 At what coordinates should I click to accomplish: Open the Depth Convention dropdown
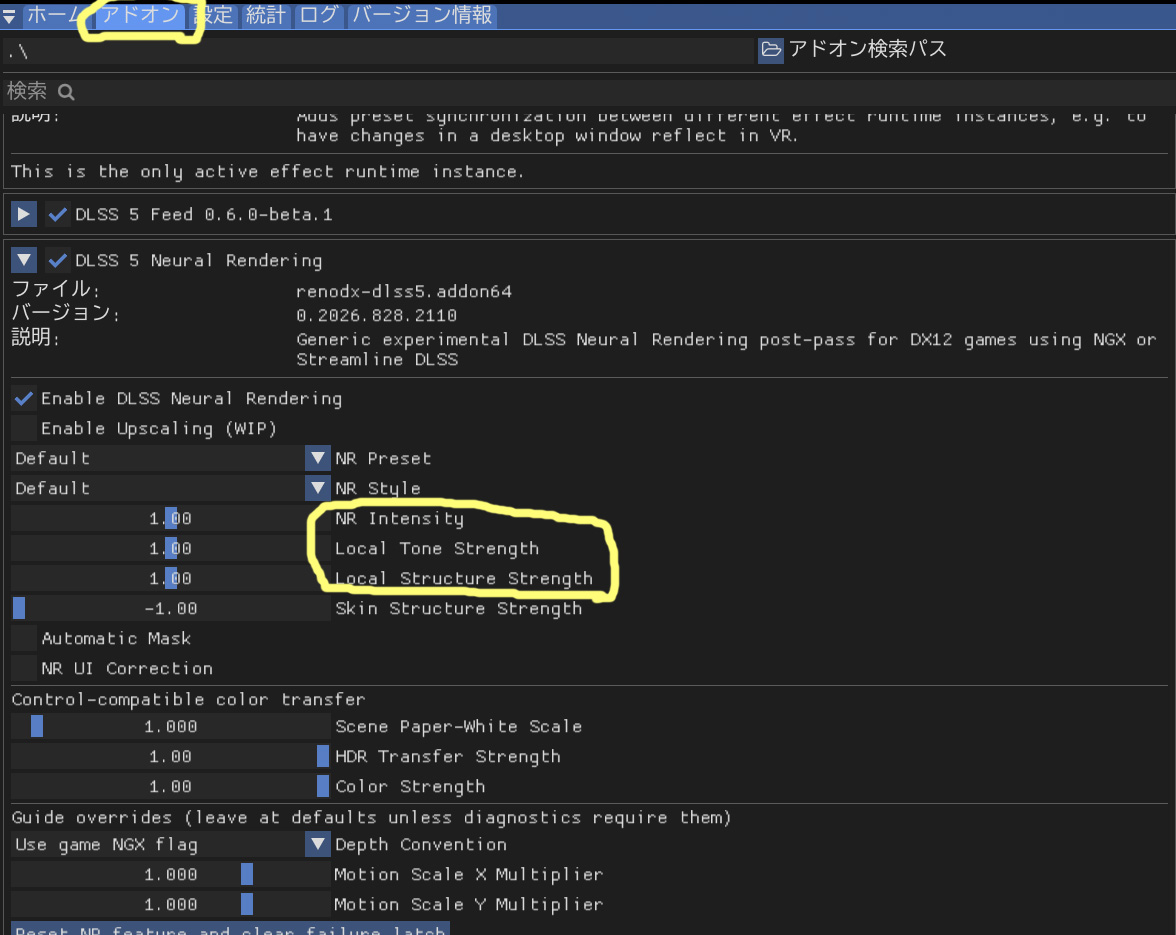171,844
